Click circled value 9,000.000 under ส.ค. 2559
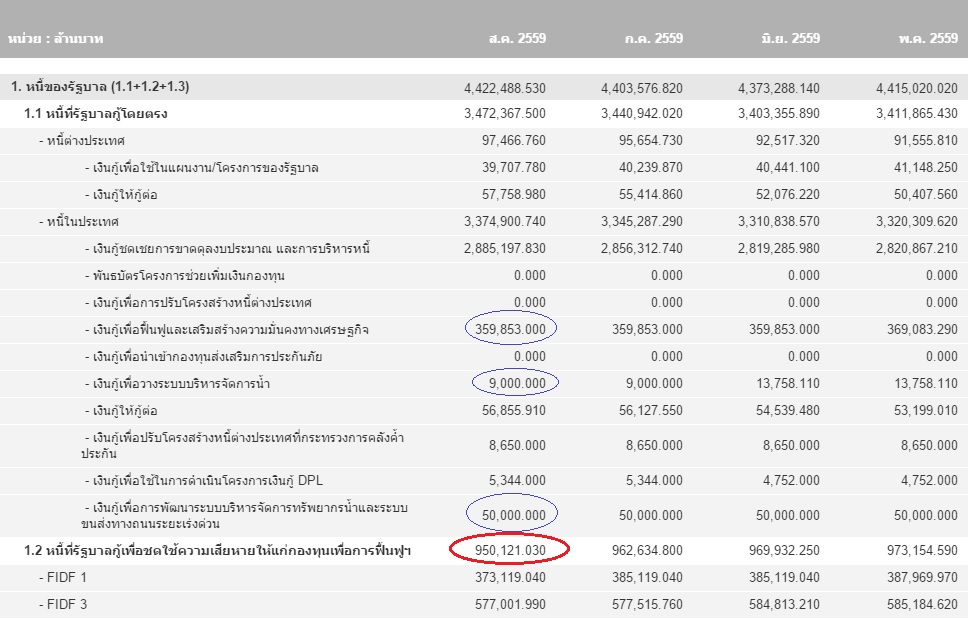The image size is (973, 620). pyautogui.click(x=517, y=384)
